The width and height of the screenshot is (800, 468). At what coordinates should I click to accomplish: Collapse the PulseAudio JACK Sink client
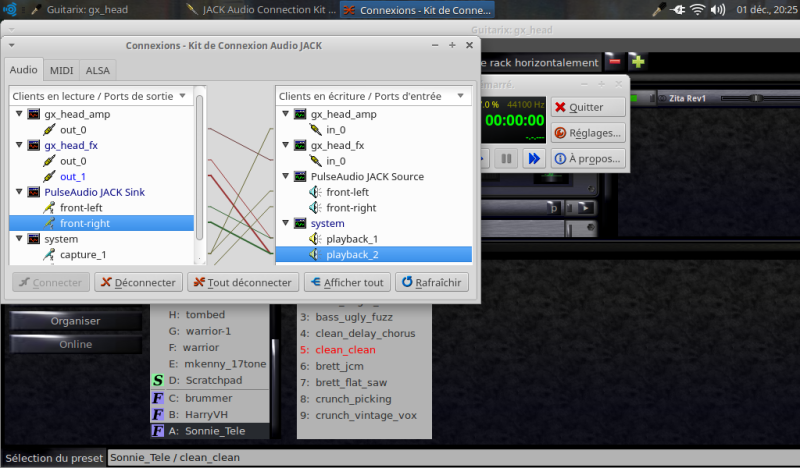[19, 192]
